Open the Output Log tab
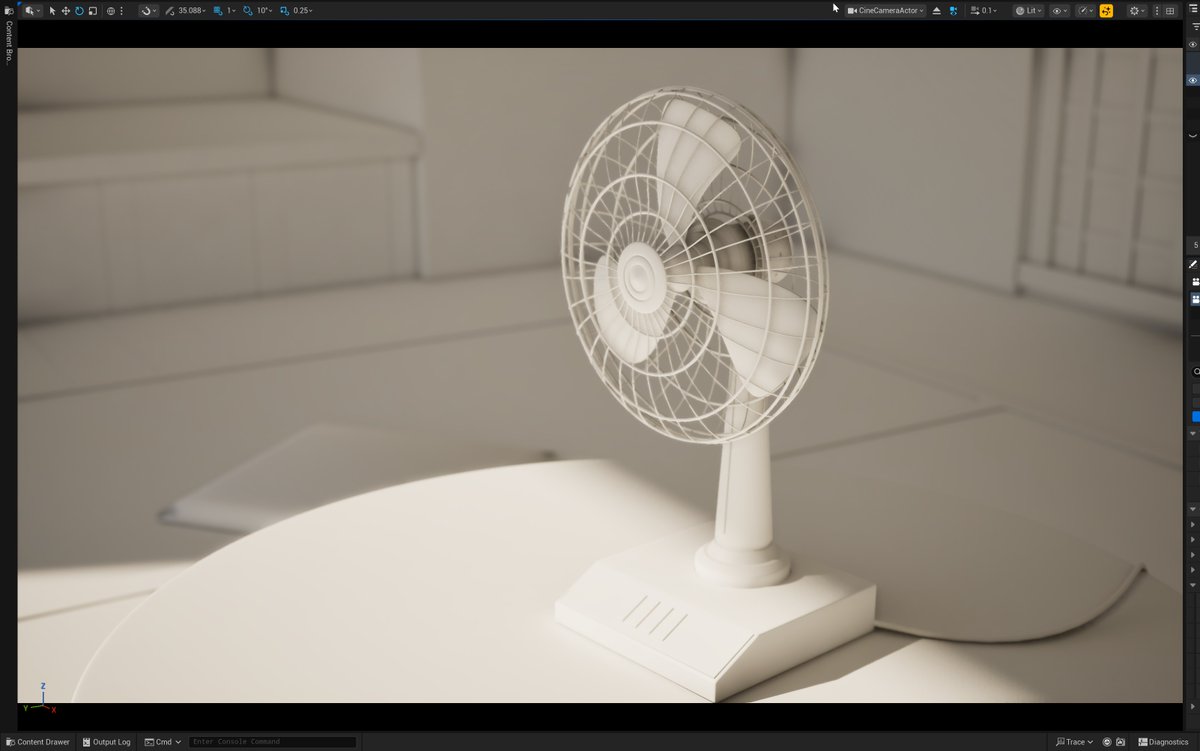This screenshot has height=751, width=1200. (x=106, y=742)
